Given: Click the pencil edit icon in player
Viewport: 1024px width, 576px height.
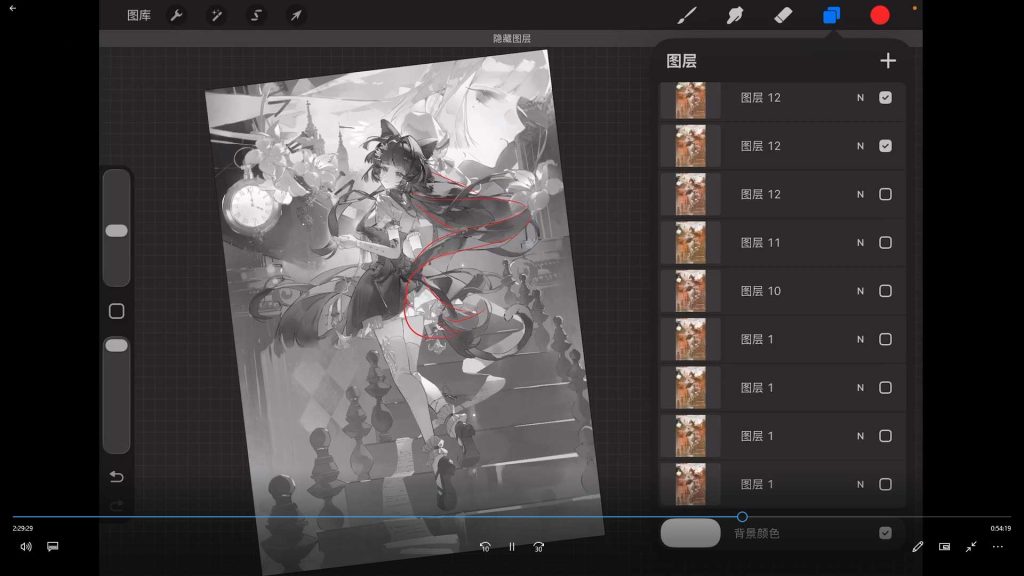Looking at the screenshot, I should (918, 547).
